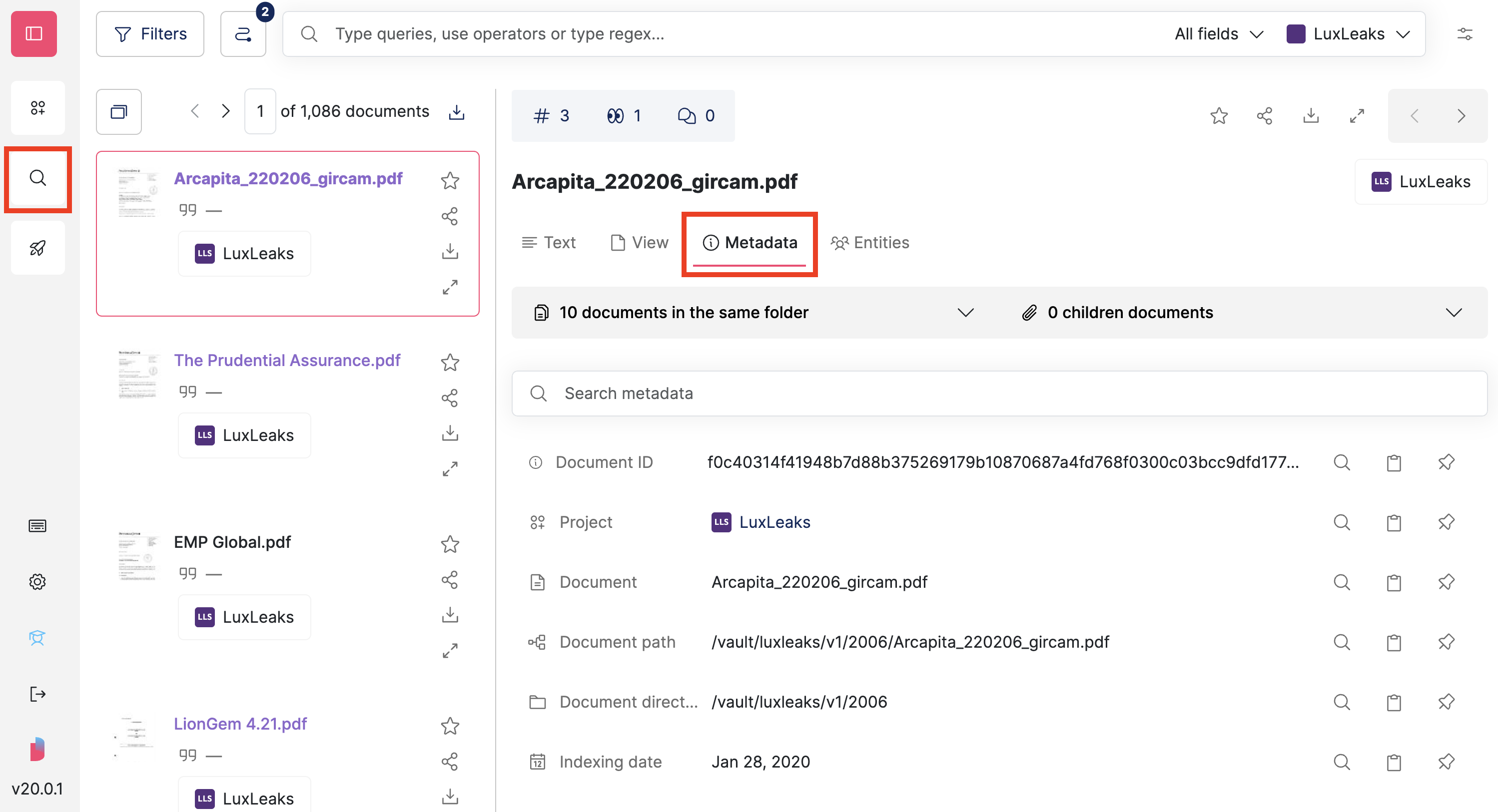Click the projects grid icon in the sidebar

pos(37,107)
